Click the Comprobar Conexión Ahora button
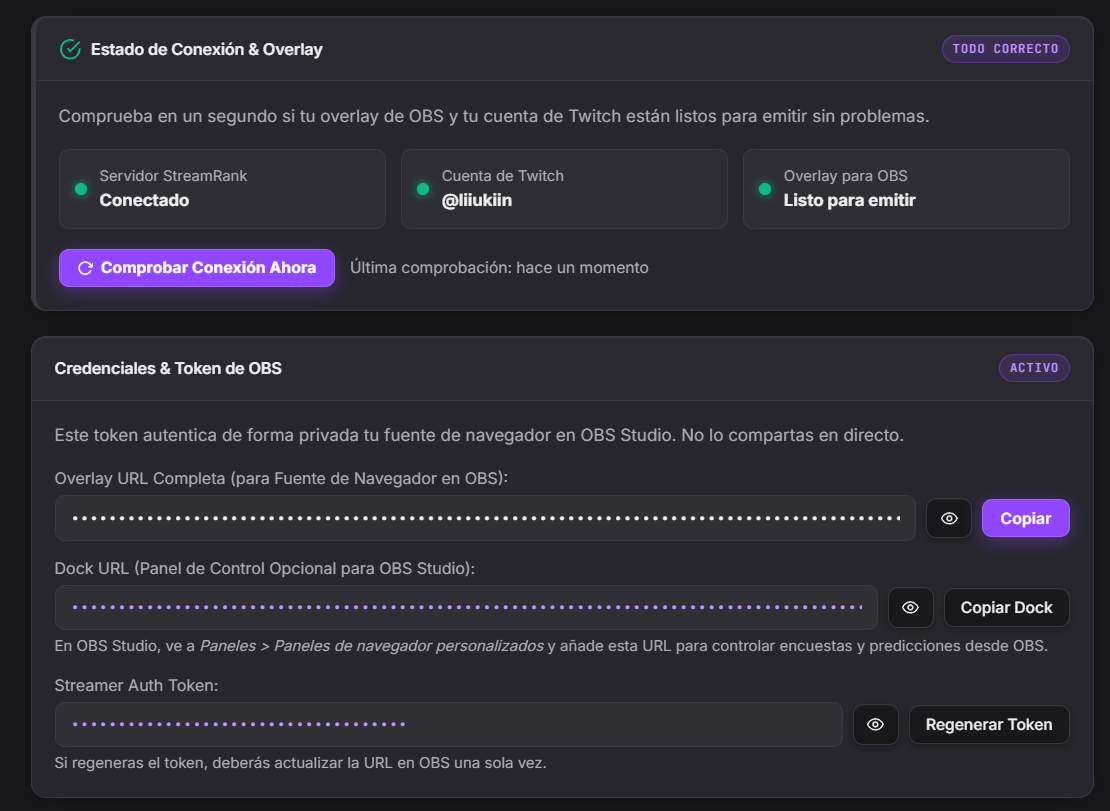The image size is (1110, 811). (x=197, y=268)
